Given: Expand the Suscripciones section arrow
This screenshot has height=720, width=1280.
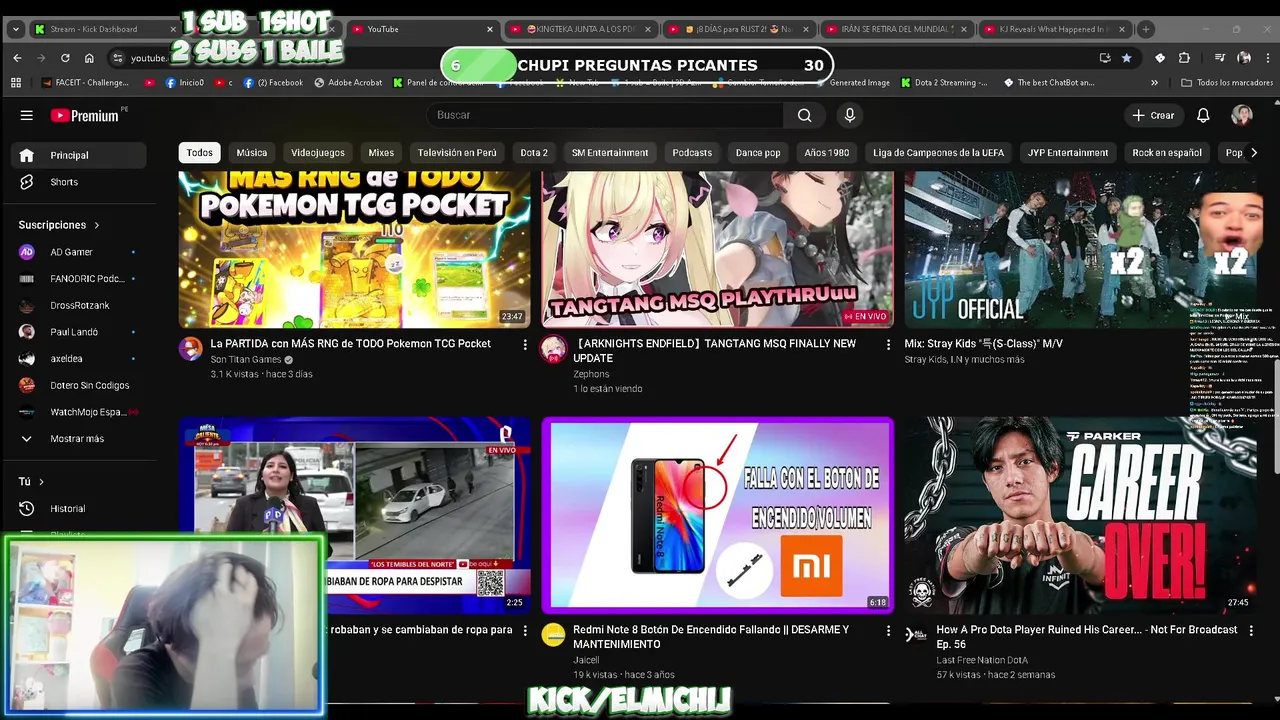Looking at the screenshot, I should click(x=96, y=225).
